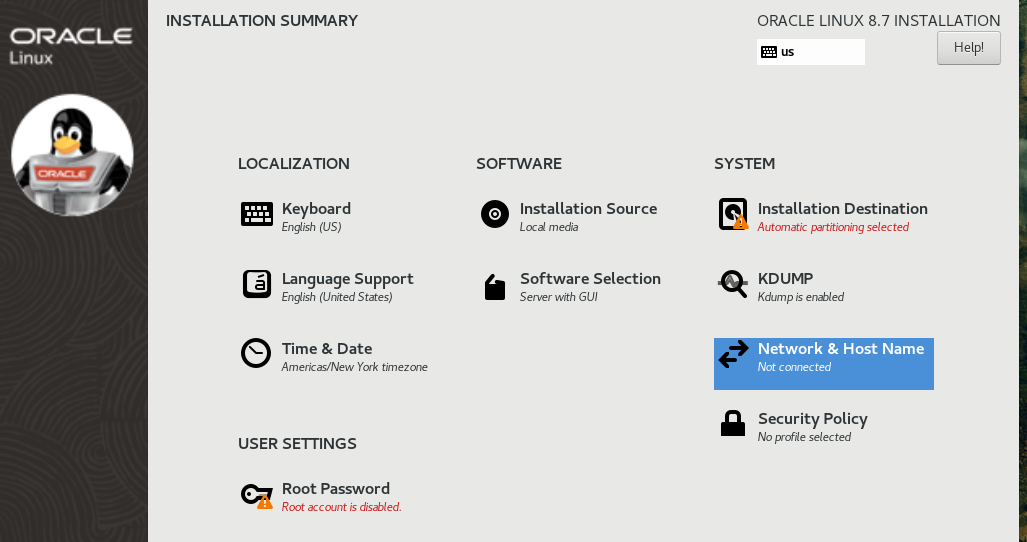Choose the Installation Source label

click(588, 209)
